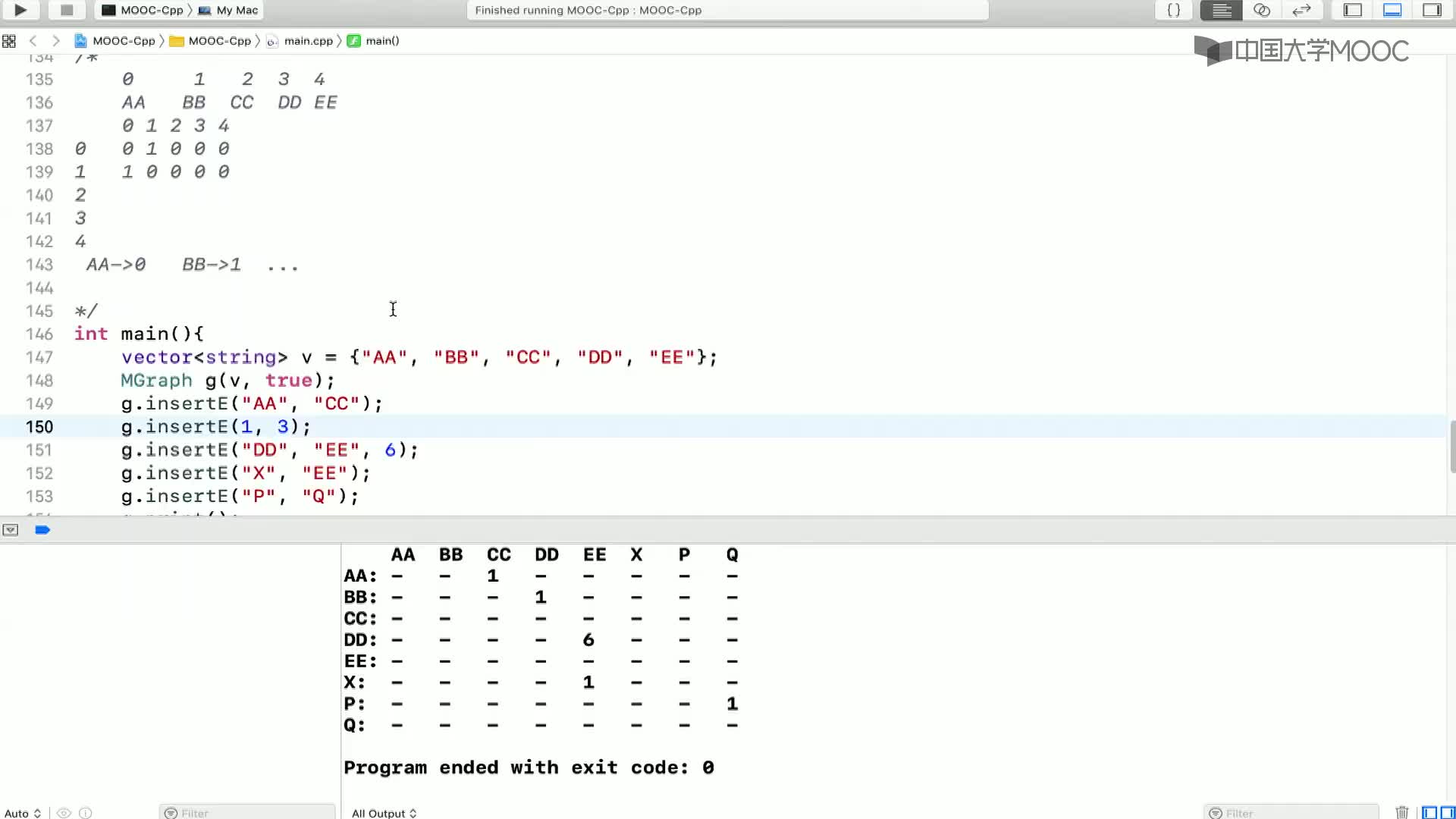Click 'Program ended with exit code: 0'
This screenshot has height=819, width=1456.
tap(529, 767)
